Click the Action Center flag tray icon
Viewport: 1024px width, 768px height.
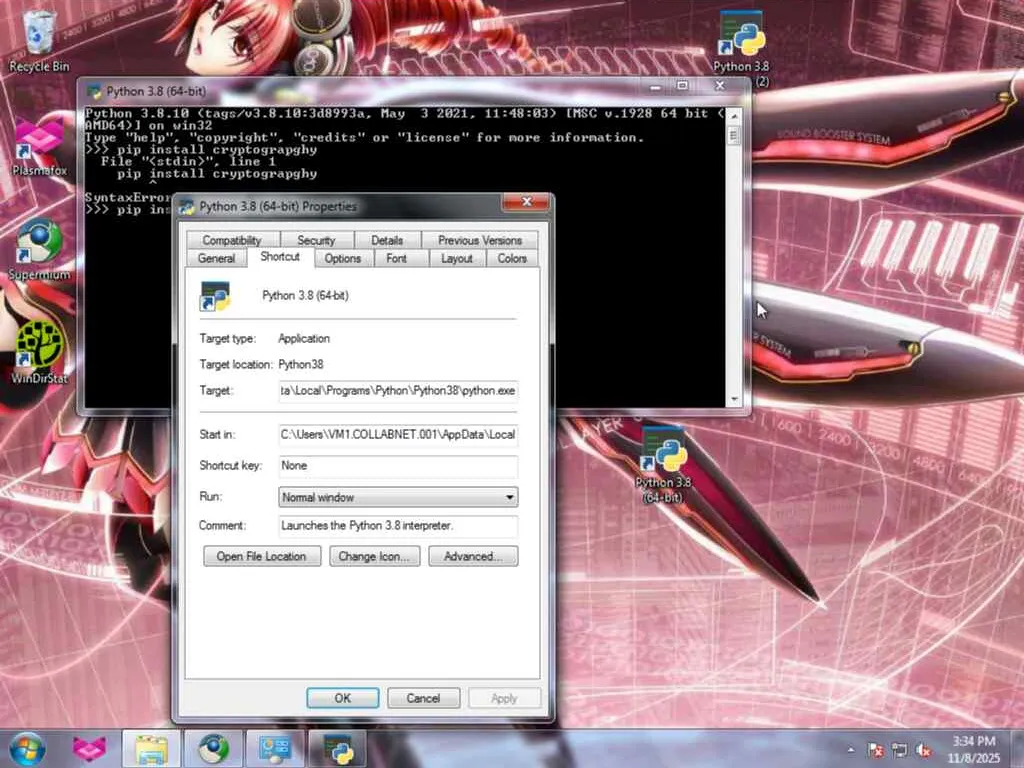[x=876, y=750]
